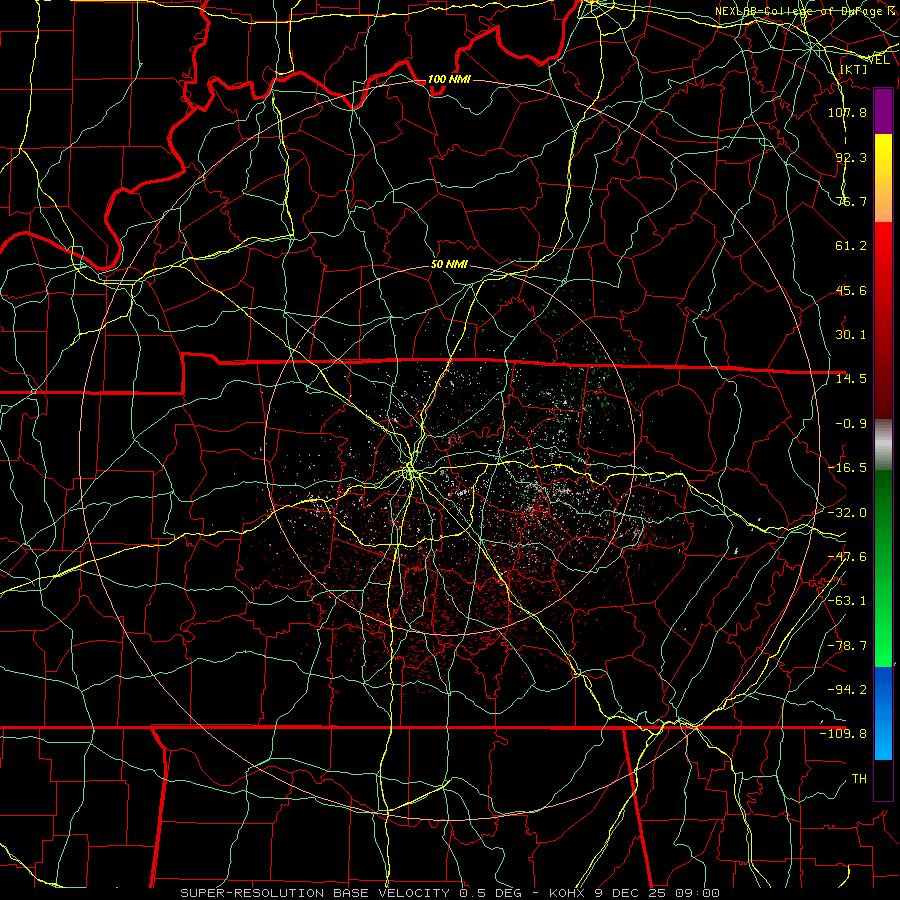Click the 100 NMI range ring label

(x=449, y=79)
